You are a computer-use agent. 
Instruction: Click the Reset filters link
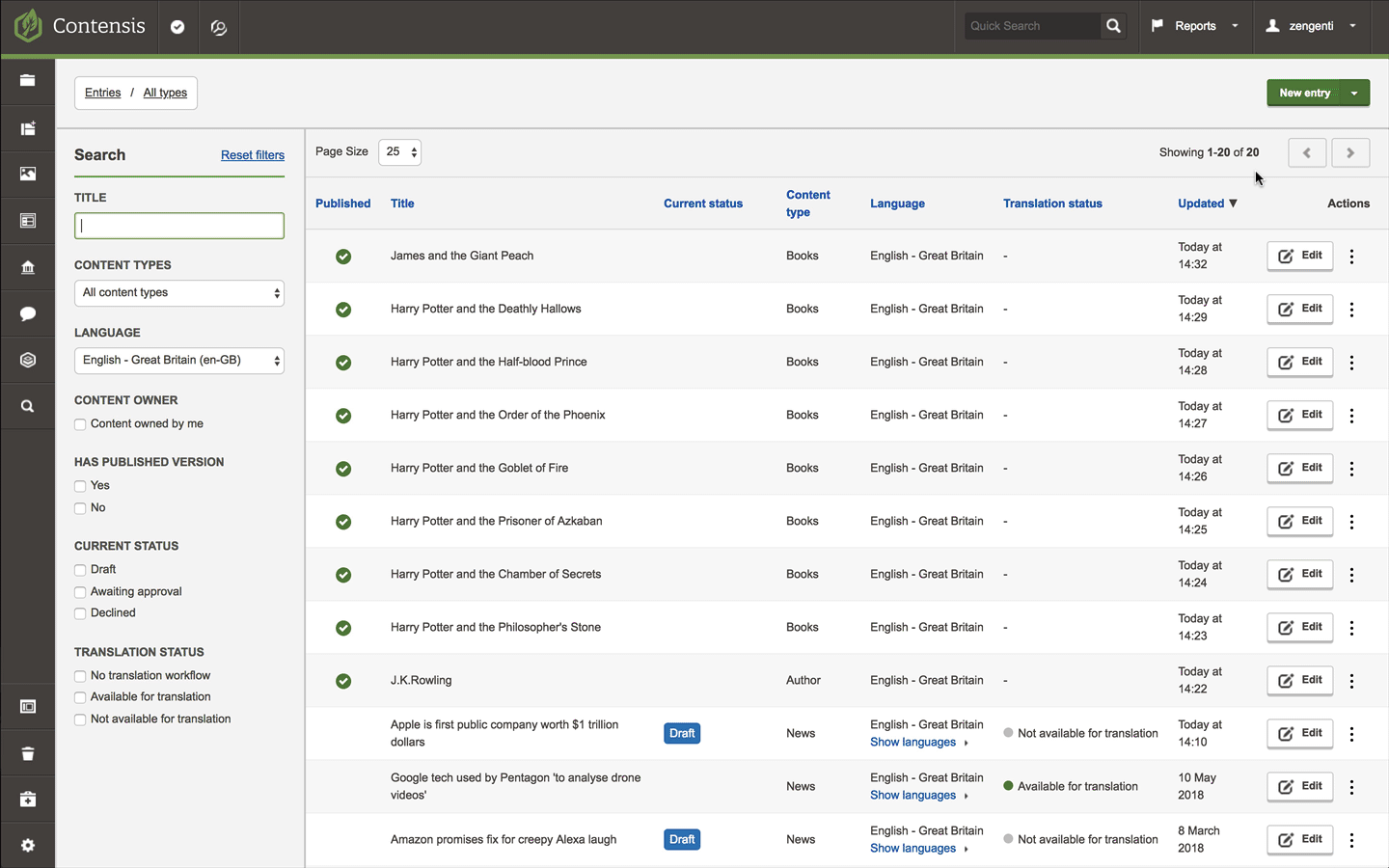253,155
